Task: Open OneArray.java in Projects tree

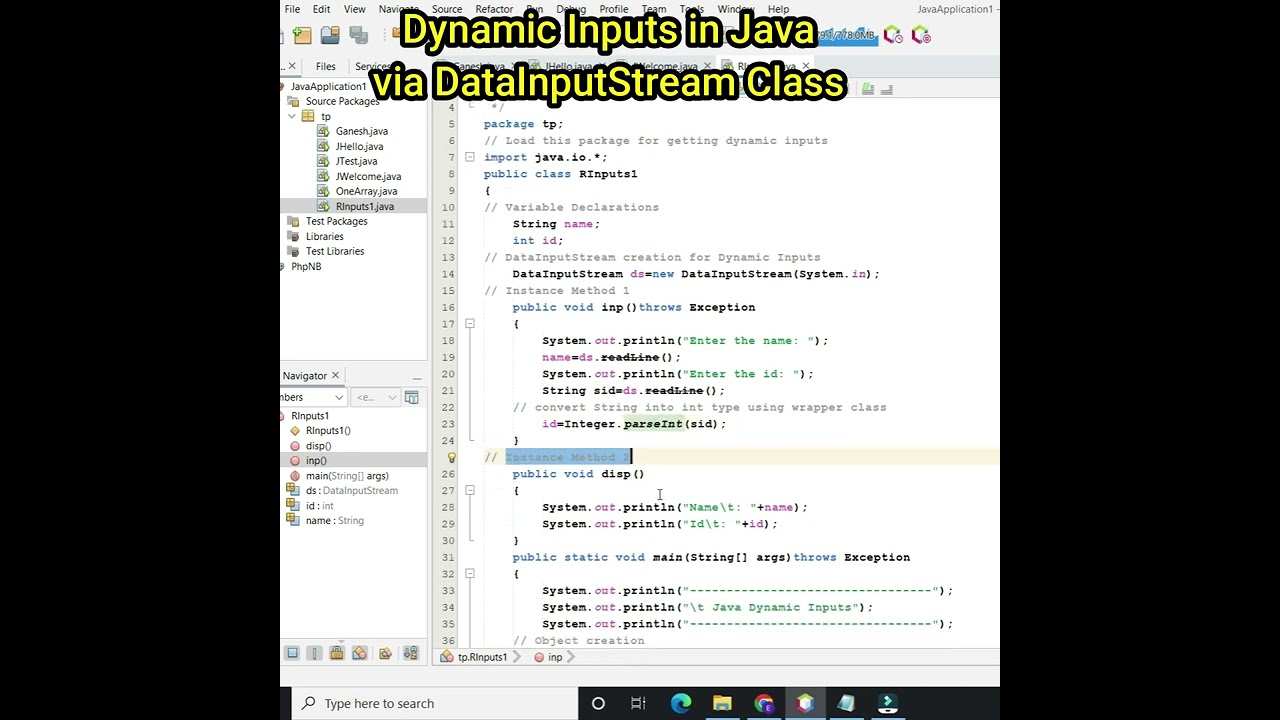Action: (x=366, y=191)
